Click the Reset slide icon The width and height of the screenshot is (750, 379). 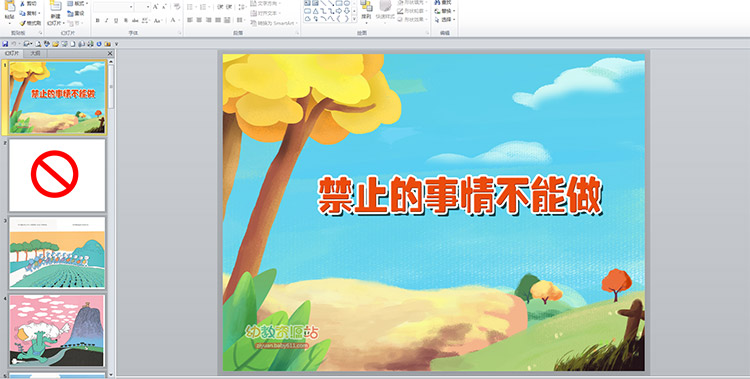pyautogui.click(x=70, y=13)
